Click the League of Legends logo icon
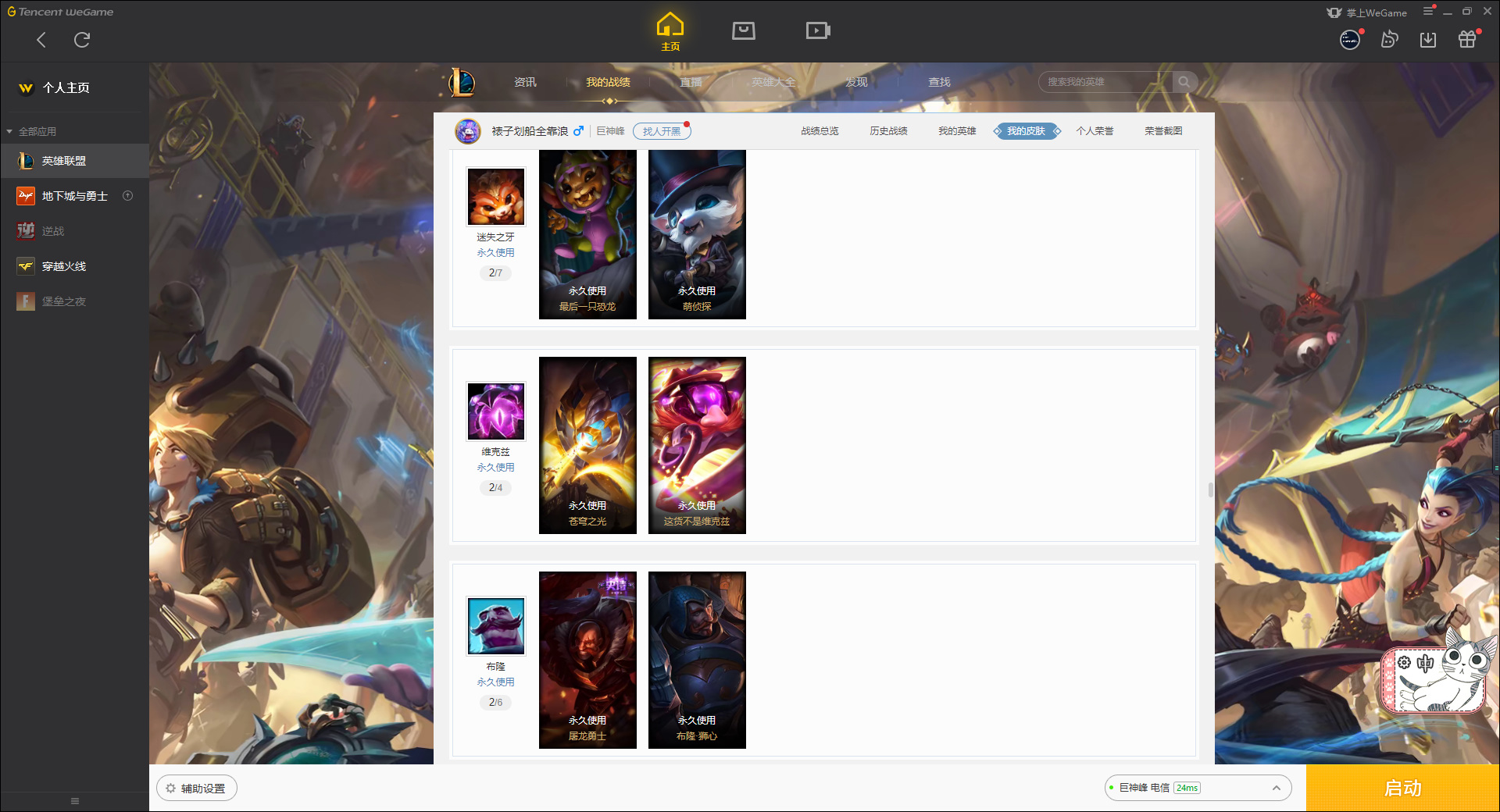The image size is (1500, 812). coord(462,82)
